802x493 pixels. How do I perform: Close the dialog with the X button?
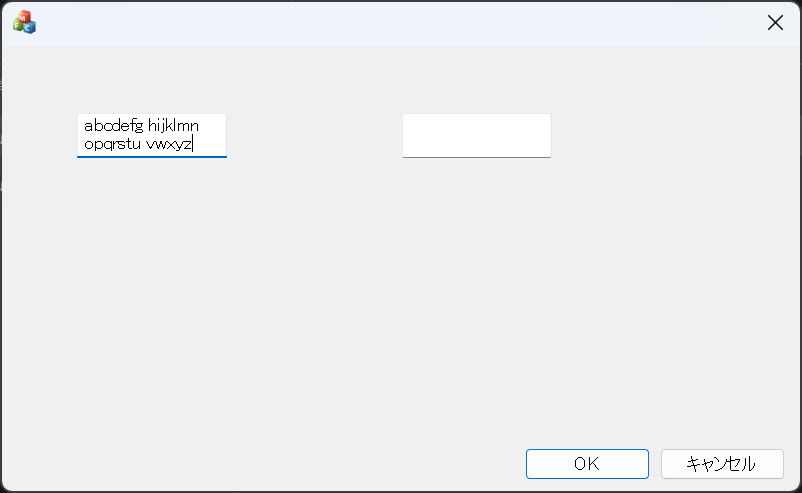coord(775,23)
